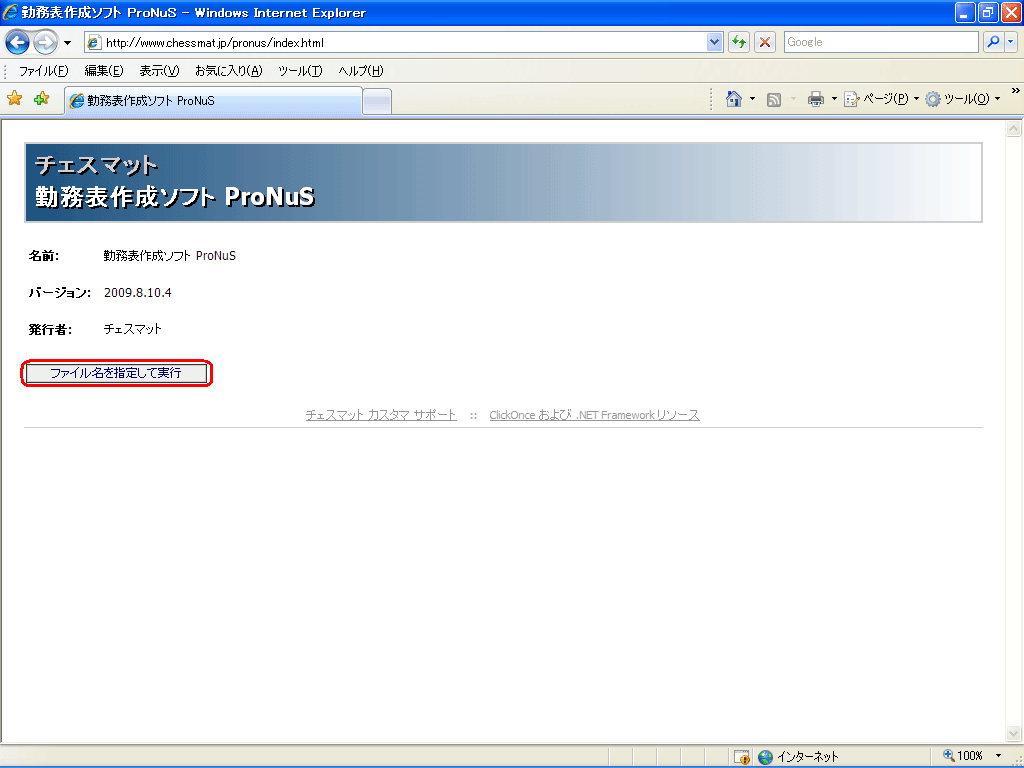Screen dimensions: 1024x768
Task: Select the 勤務表作成ソフト ProNuS tab
Action: (213, 101)
